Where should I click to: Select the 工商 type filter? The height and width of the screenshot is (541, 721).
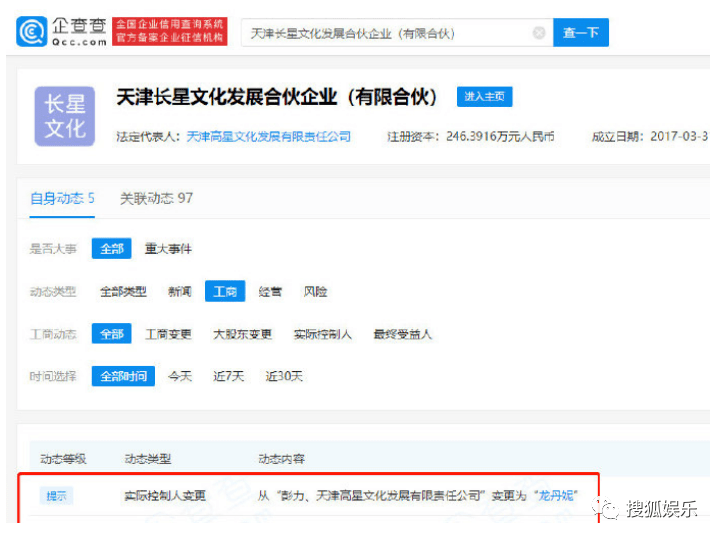point(225,291)
